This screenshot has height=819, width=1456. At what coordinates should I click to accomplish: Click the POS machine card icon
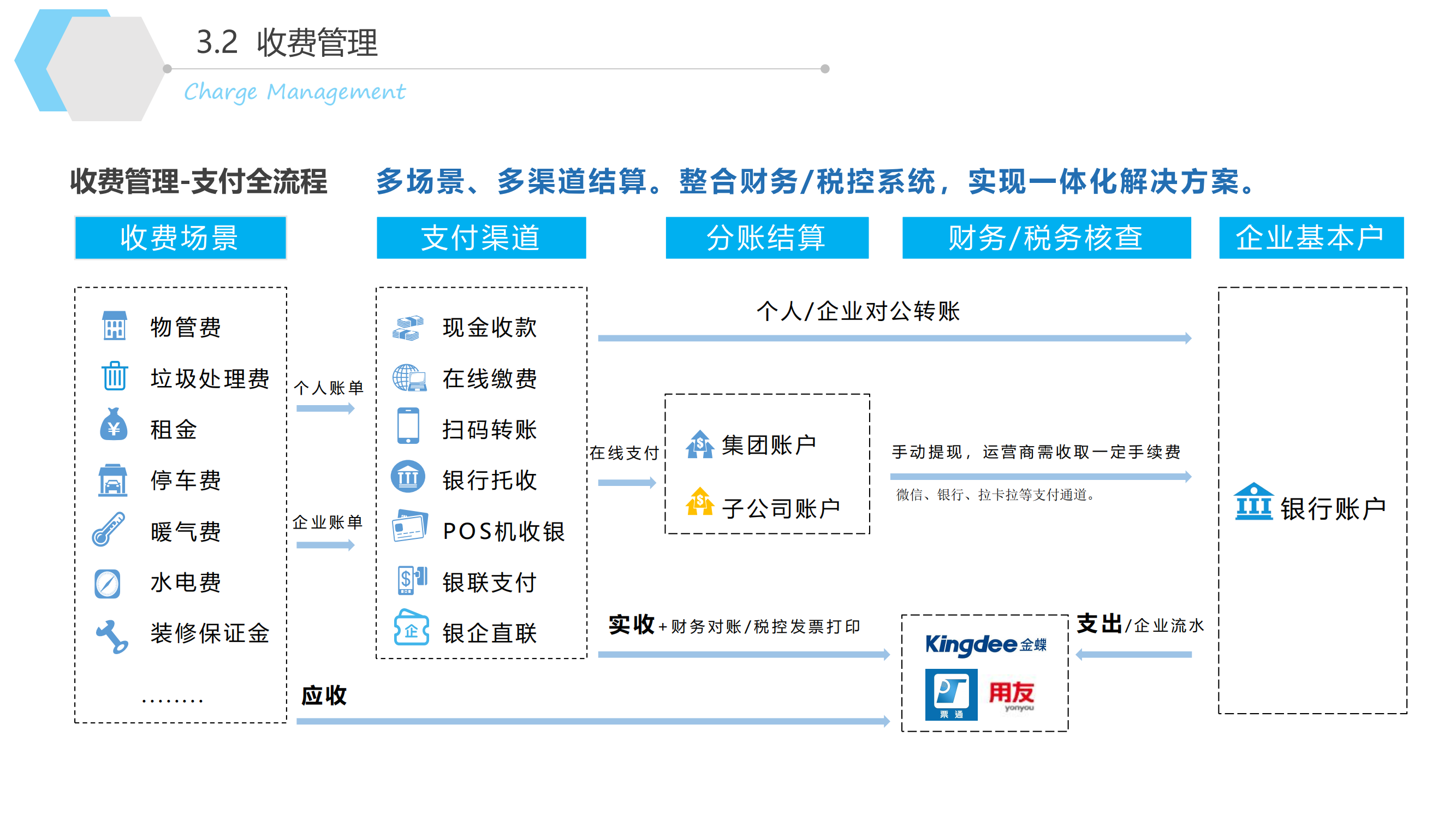coord(410,526)
